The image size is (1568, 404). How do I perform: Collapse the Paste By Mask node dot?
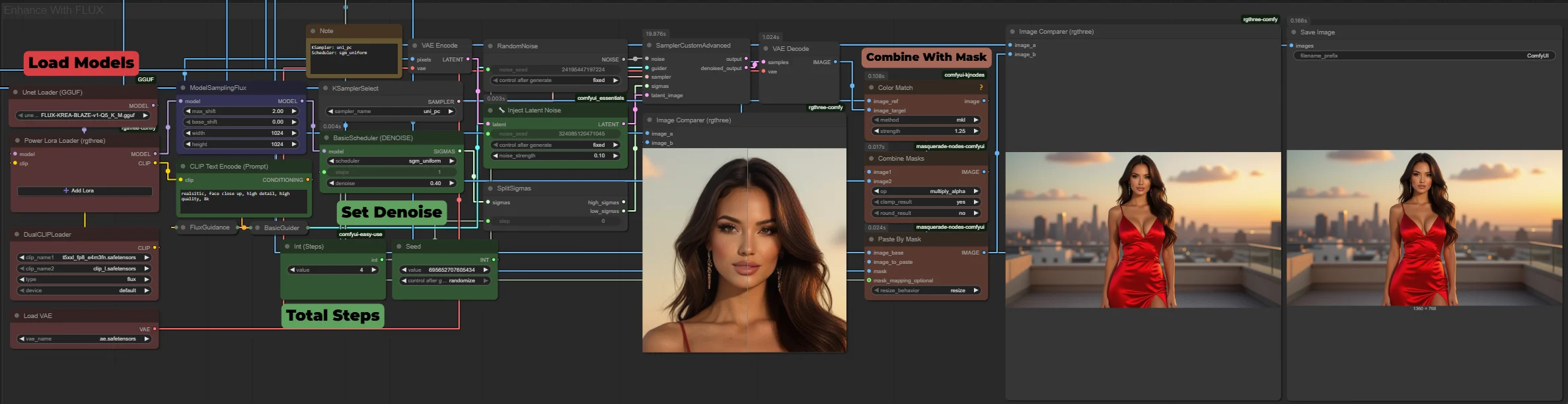[x=872, y=239]
